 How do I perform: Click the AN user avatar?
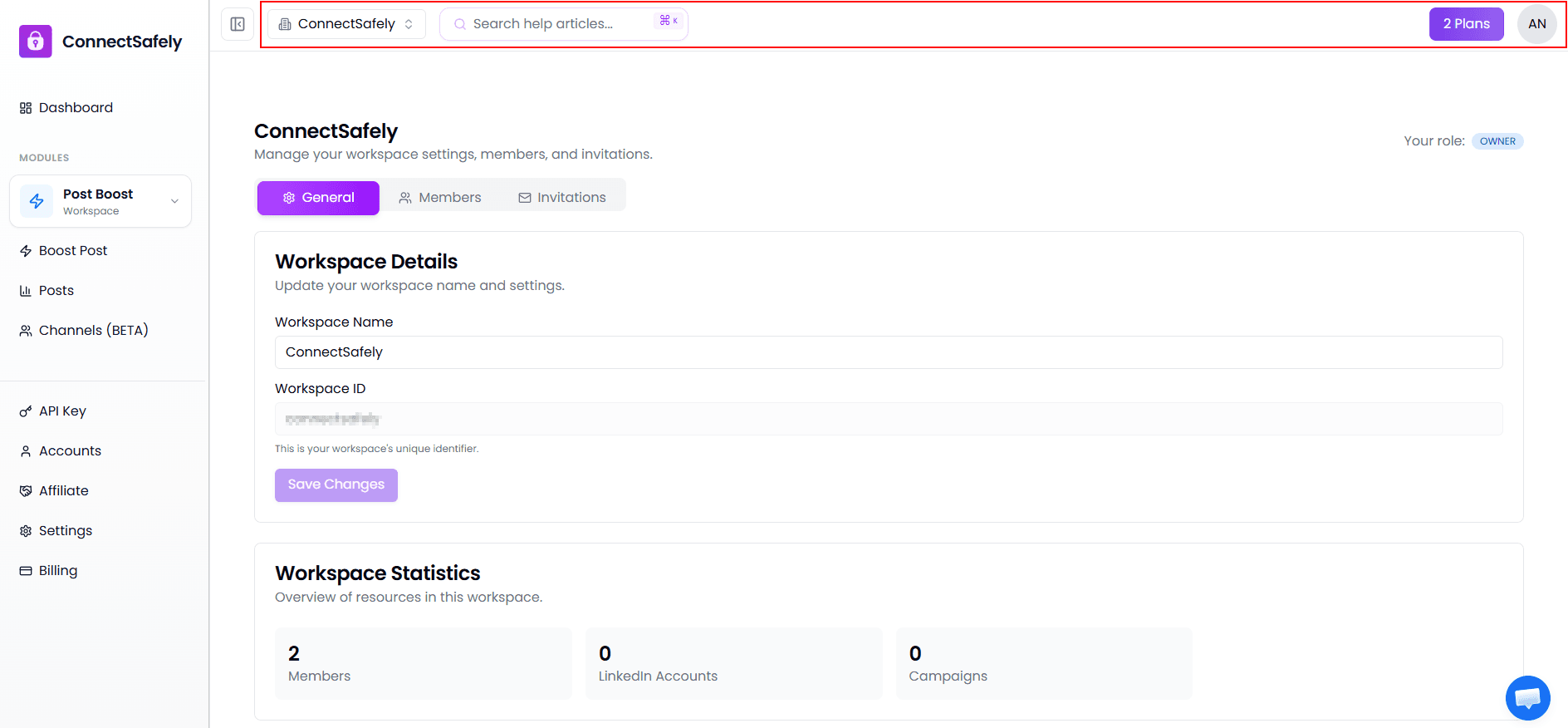[x=1536, y=24]
